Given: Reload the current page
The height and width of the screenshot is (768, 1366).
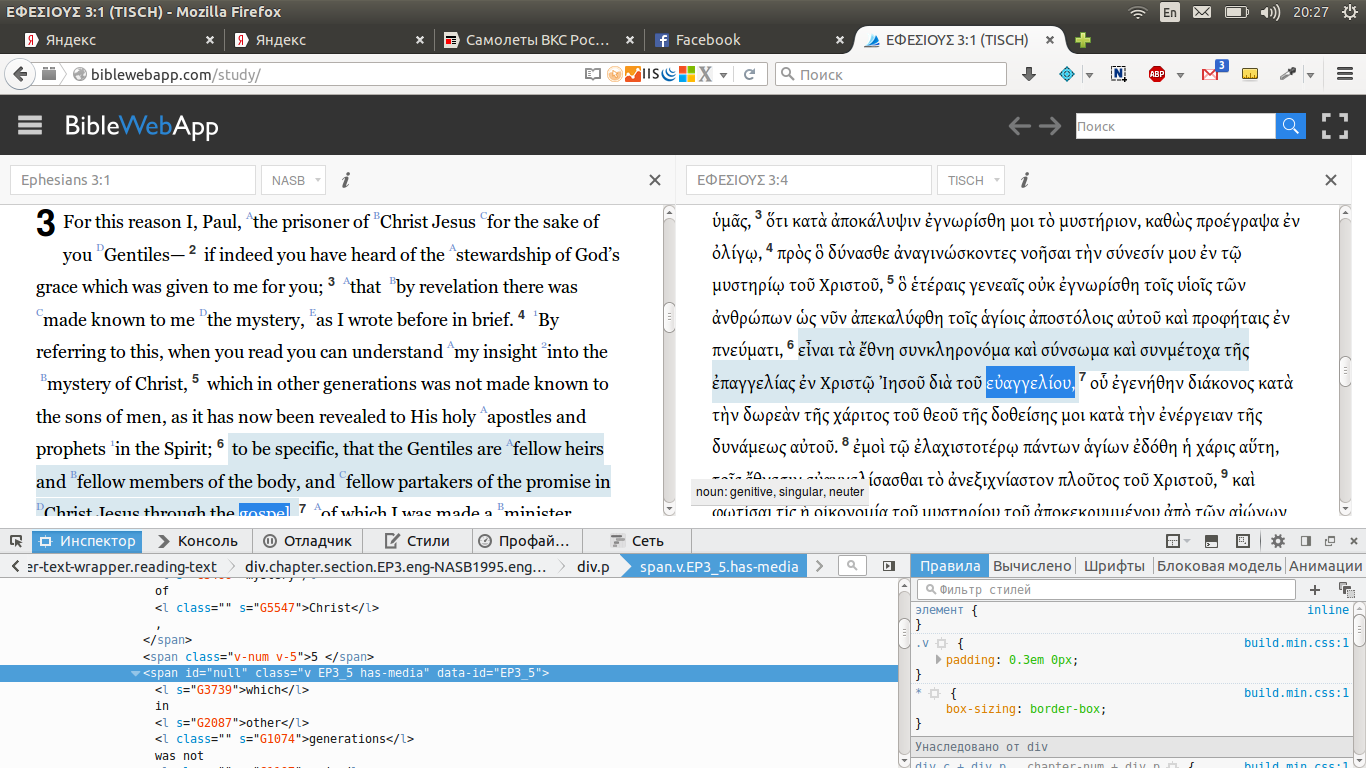Looking at the screenshot, I should tap(749, 74).
